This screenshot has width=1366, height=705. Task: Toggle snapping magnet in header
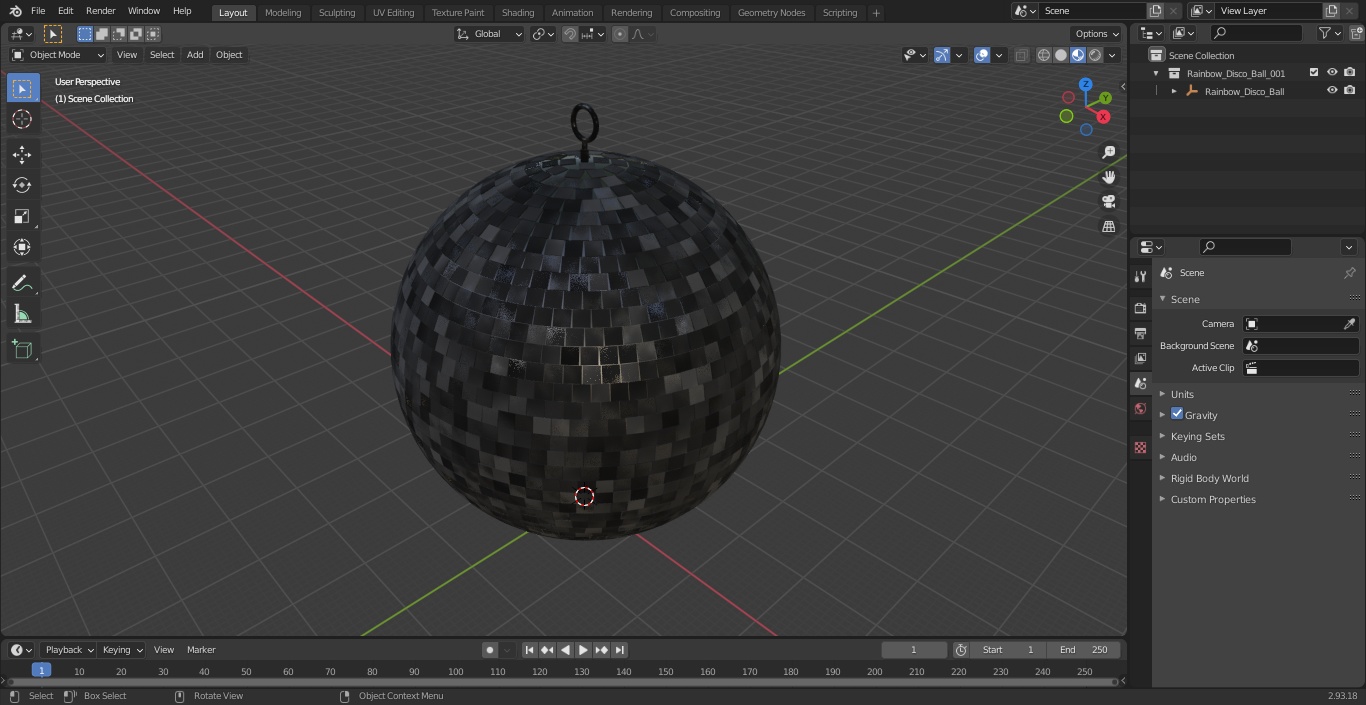(x=570, y=34)
